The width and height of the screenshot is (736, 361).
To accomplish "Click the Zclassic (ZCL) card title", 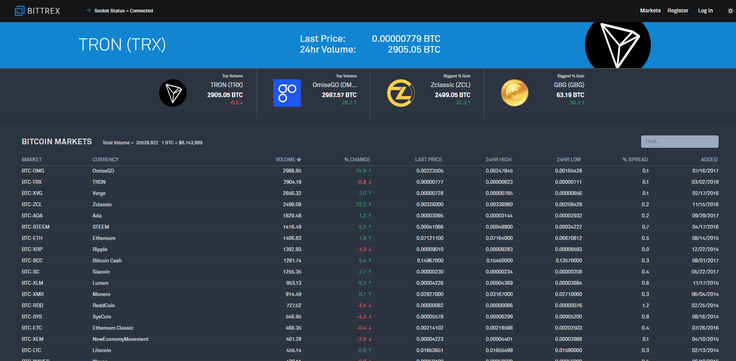I will pos(451,85).
